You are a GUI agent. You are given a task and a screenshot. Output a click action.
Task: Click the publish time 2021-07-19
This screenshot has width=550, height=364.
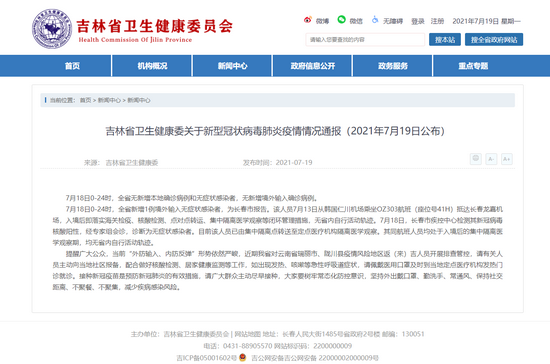[294, 162]
